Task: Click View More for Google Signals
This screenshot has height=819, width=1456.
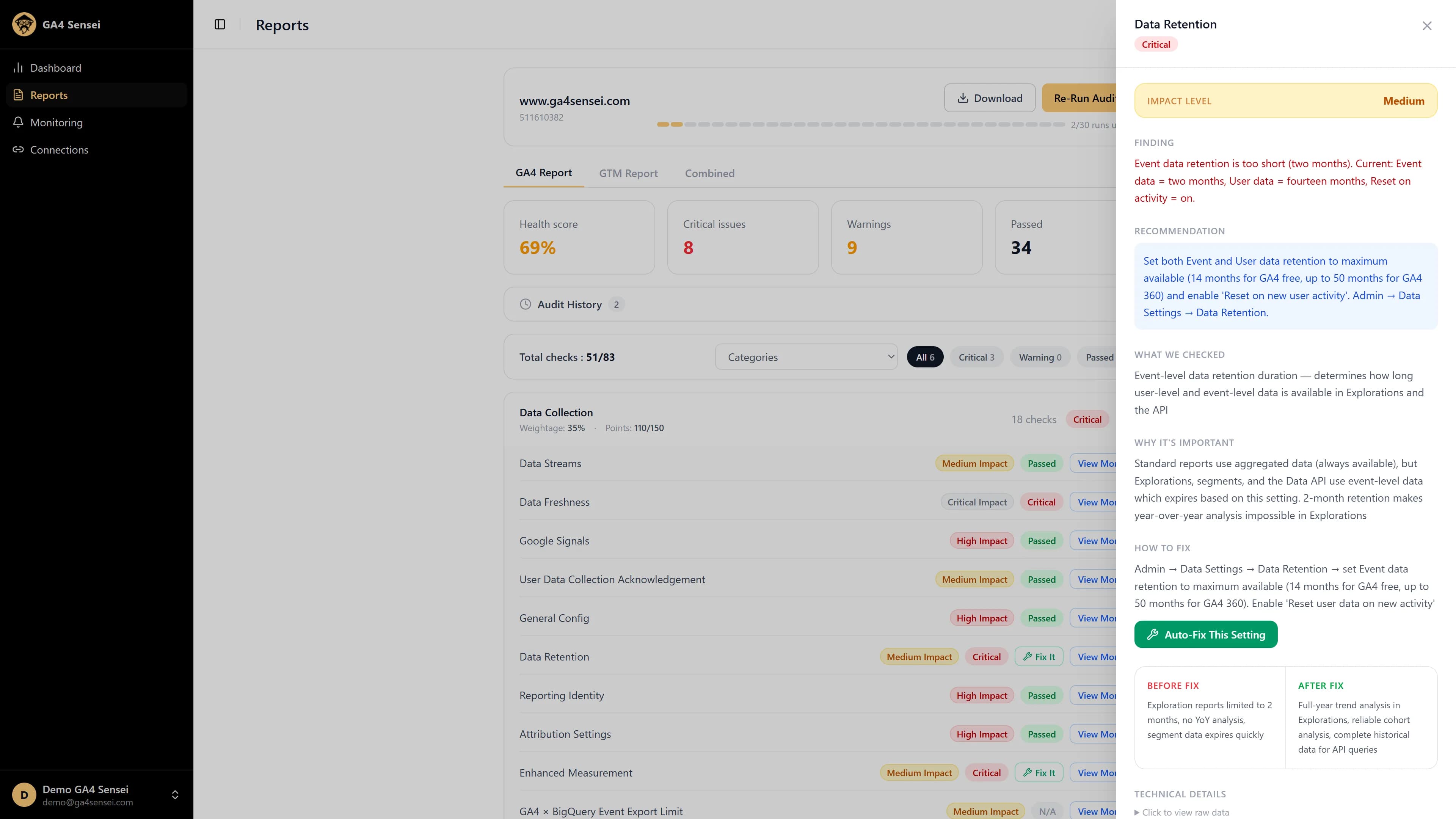Action: [x=1094, y=540]
